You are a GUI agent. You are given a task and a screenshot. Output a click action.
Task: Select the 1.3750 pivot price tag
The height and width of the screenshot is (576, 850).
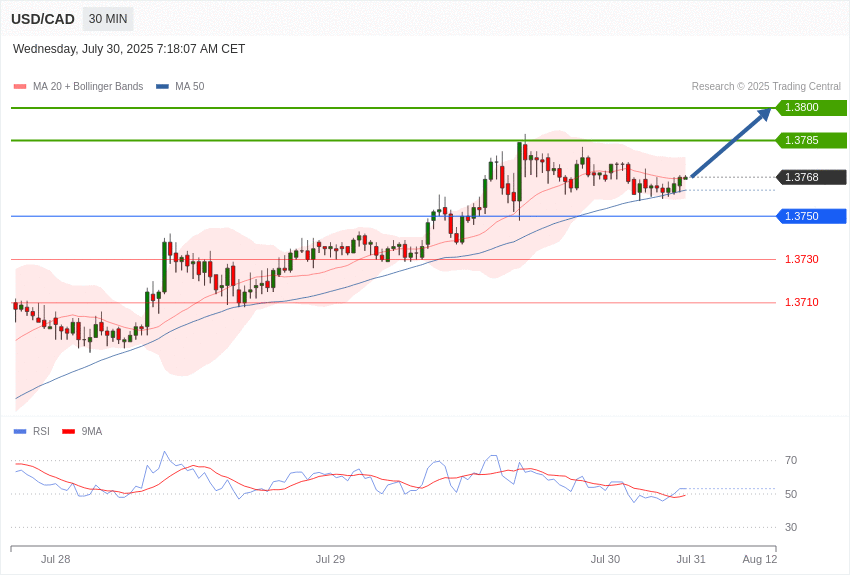[x=811, y=216]
